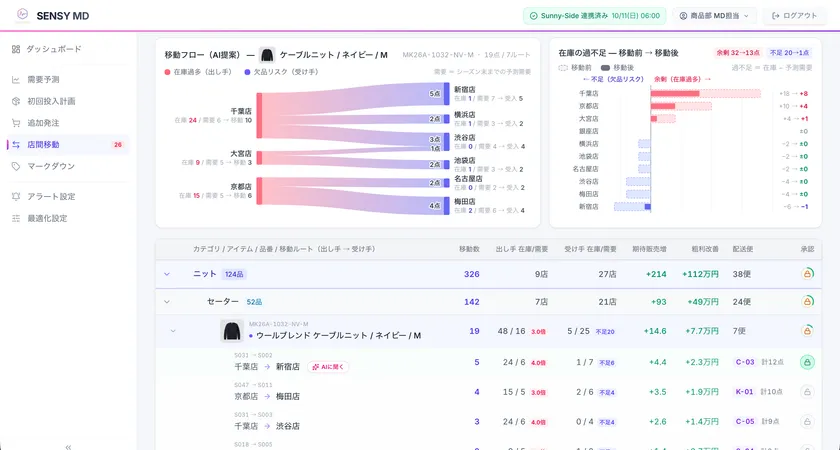Screen dimensions: 840x450
Task: Go to ダッシュボード in the sidebar
Action: 68,49
